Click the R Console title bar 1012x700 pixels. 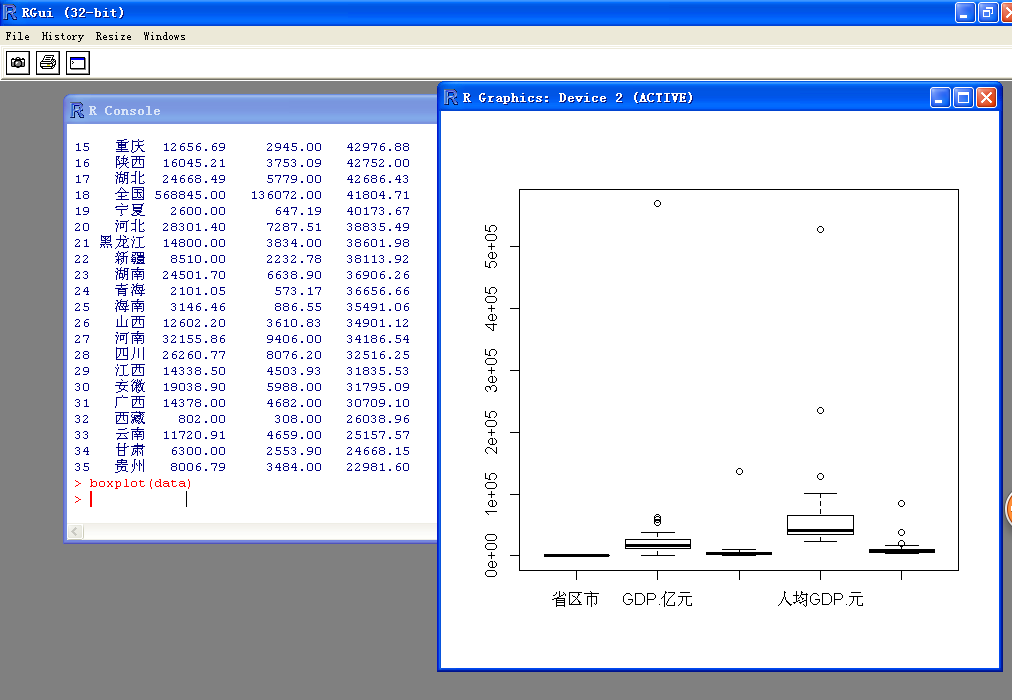[252, 110]
